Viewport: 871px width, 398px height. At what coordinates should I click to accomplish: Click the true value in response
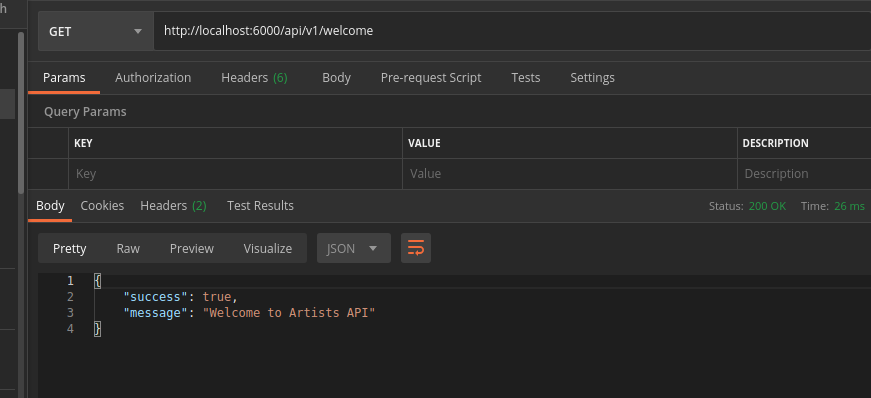tap(217, 297)
